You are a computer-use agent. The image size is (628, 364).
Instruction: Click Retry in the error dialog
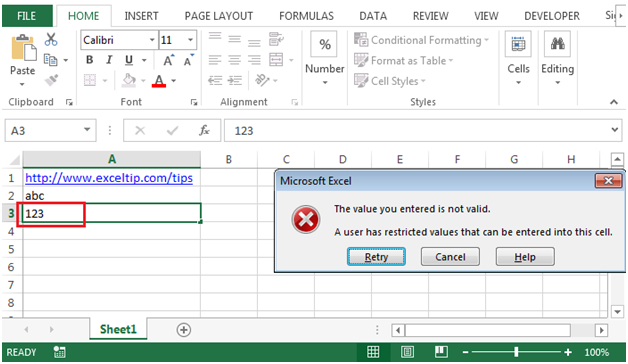coord(376,257)
